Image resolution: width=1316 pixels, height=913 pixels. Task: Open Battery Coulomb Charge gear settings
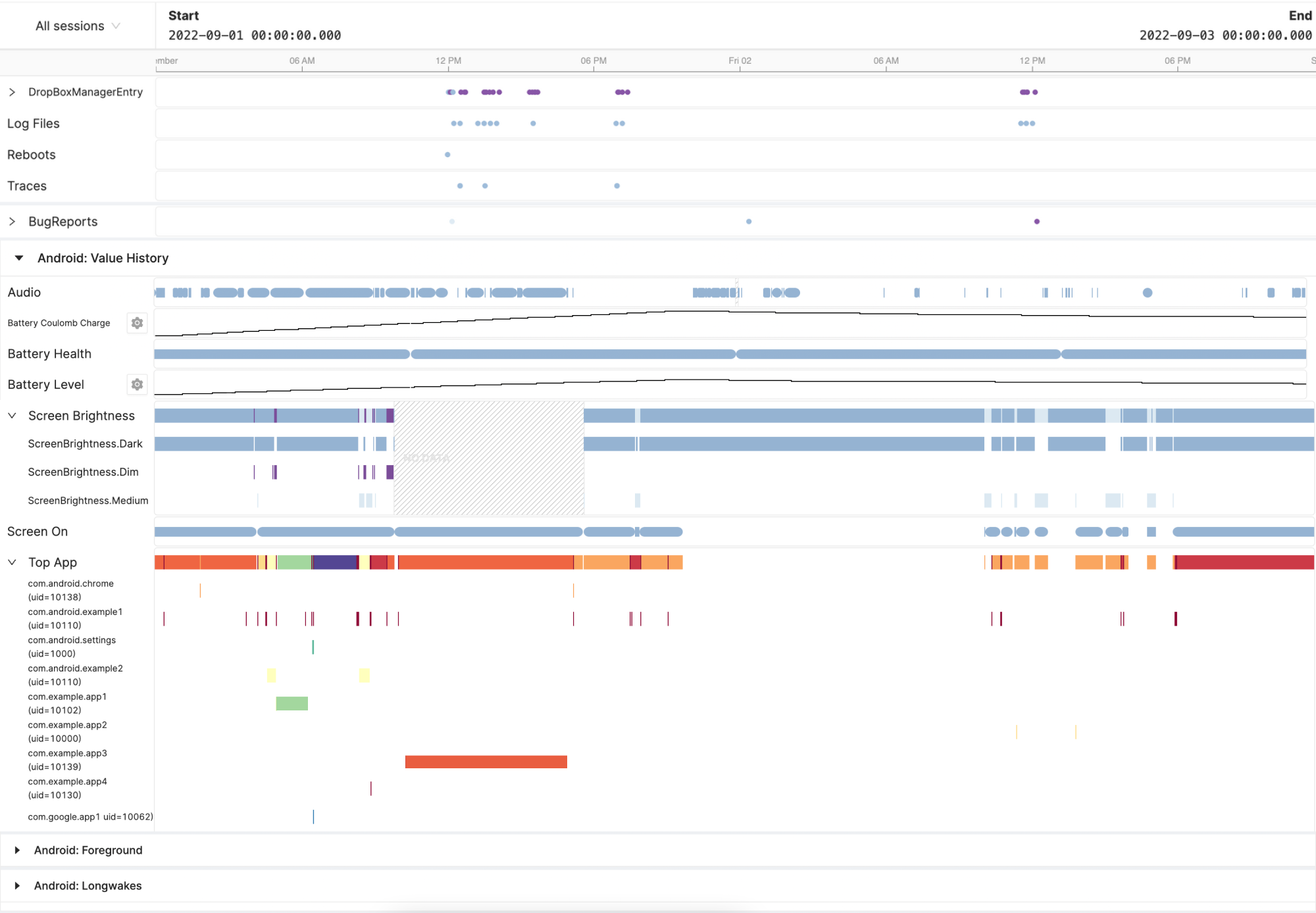click(137, 323)
